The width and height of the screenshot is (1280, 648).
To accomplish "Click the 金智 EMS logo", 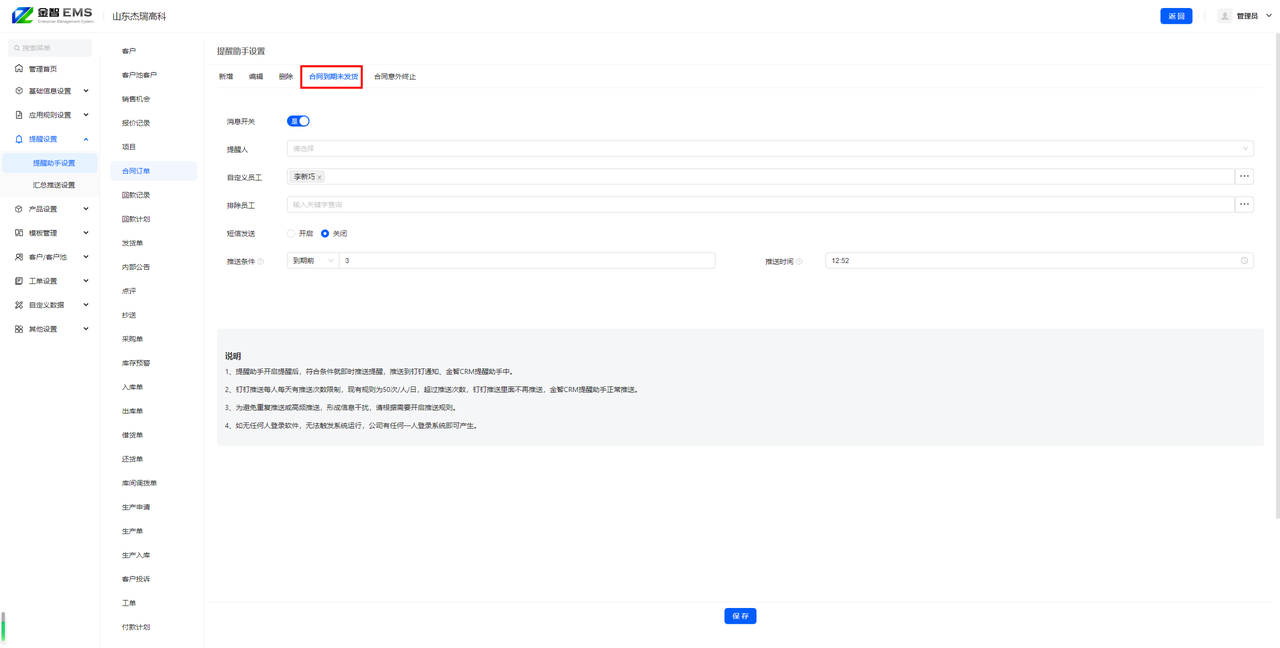I will point(52,15).
